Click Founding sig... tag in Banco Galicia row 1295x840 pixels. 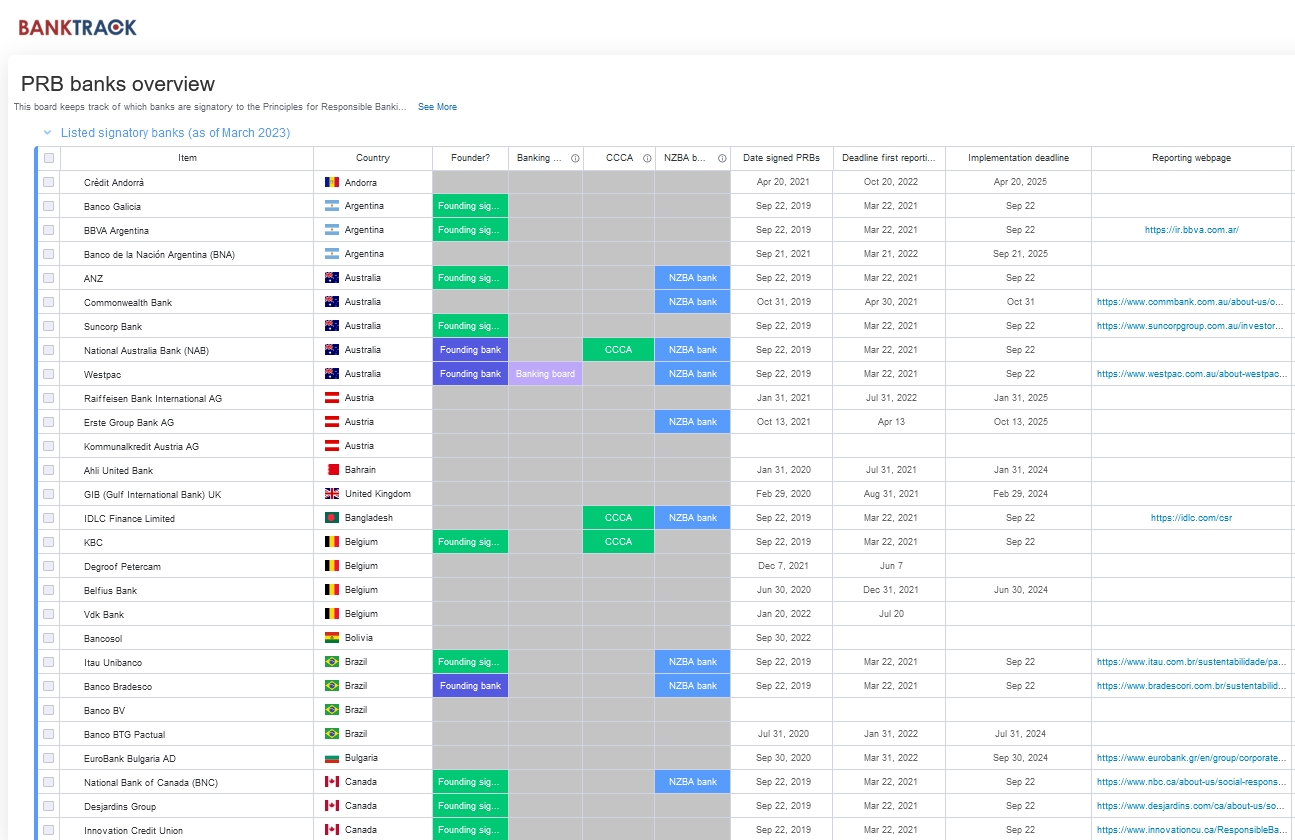470,206
